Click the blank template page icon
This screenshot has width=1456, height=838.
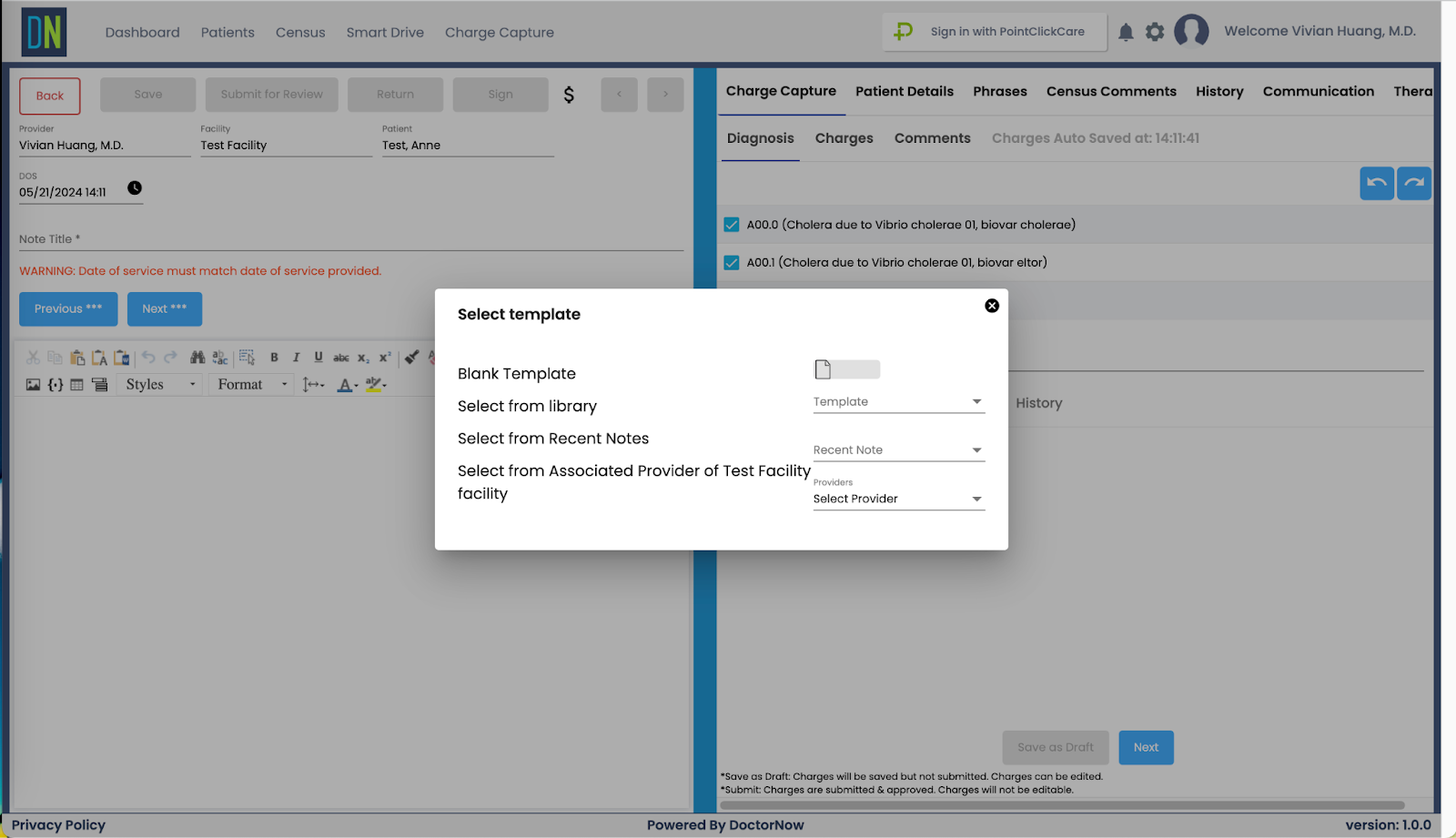pos(824,369)
